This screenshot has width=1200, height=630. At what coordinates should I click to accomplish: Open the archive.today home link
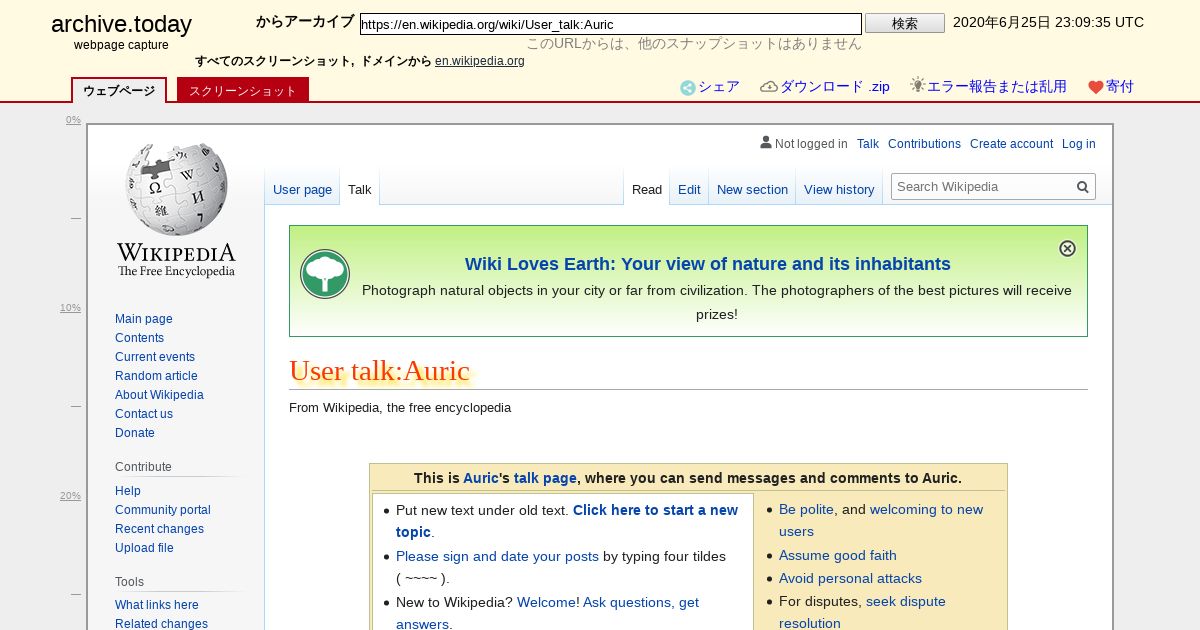pyautogui.click(x=121, y=25)
